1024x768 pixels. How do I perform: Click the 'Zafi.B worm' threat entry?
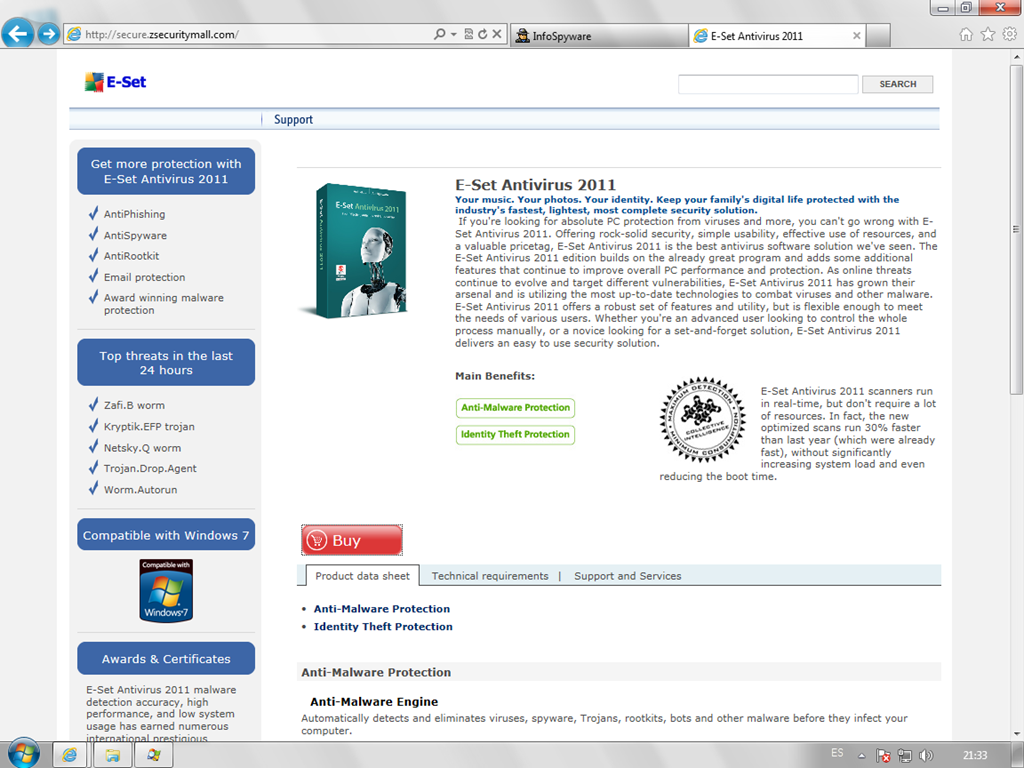point(134,406)
